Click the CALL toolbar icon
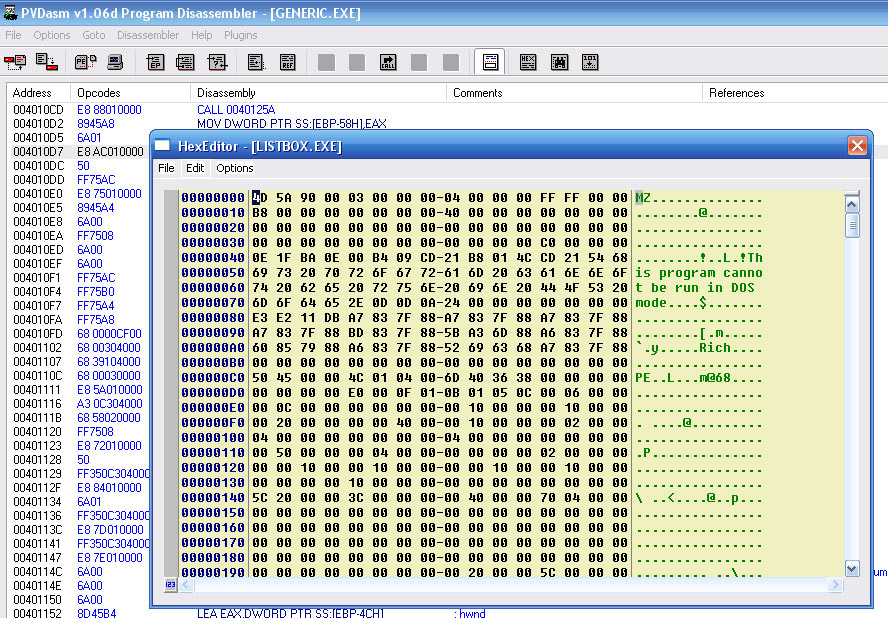 388,62
